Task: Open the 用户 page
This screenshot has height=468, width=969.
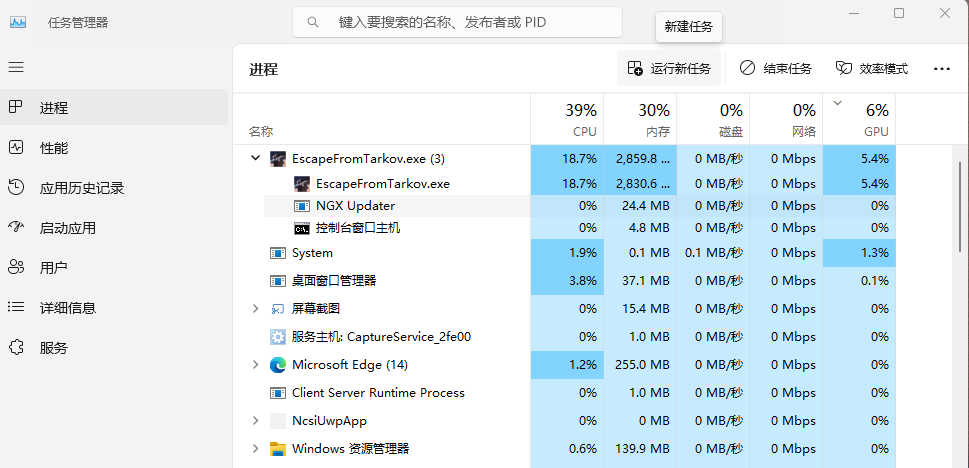Action: (x=114, y=268)
